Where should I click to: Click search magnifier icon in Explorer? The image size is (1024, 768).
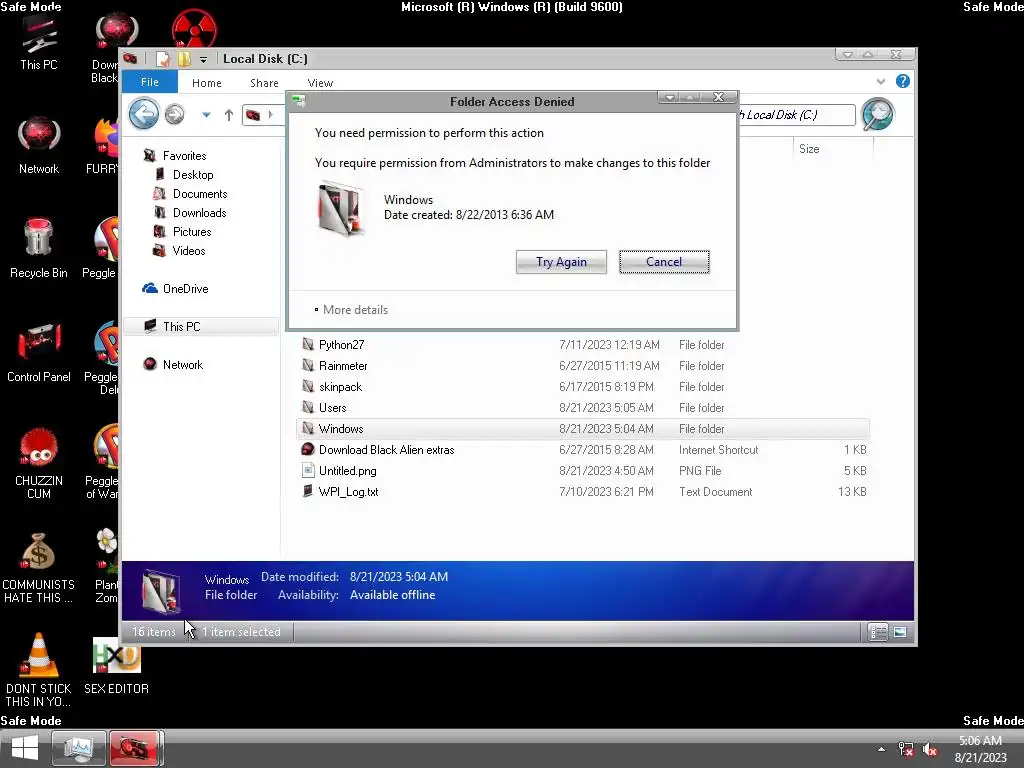(877, 114)
